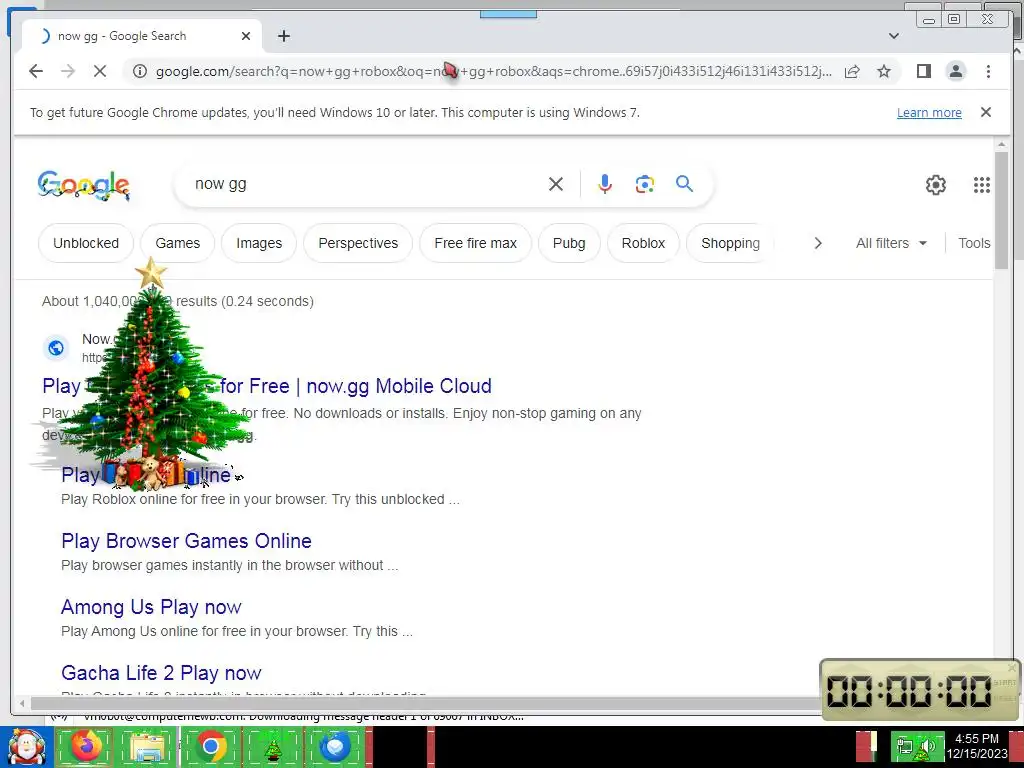Submit search with magnifier icon

click(684, 184)
